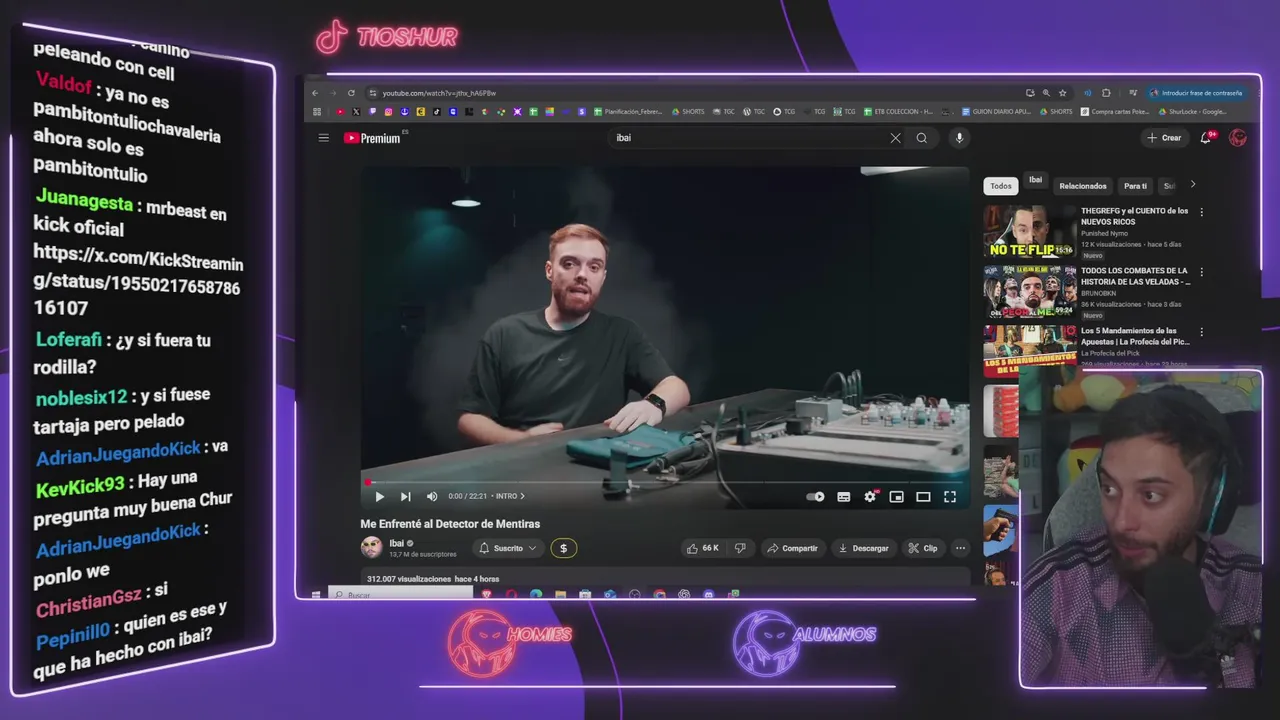
Task: Seek on the red video progress bar
Action: coord(665,482)
